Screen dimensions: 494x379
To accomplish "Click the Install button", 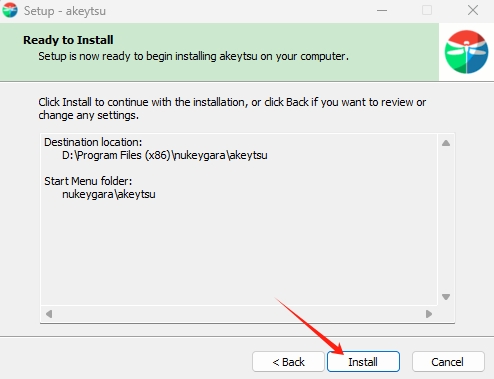I will click(x=363, y=362).
